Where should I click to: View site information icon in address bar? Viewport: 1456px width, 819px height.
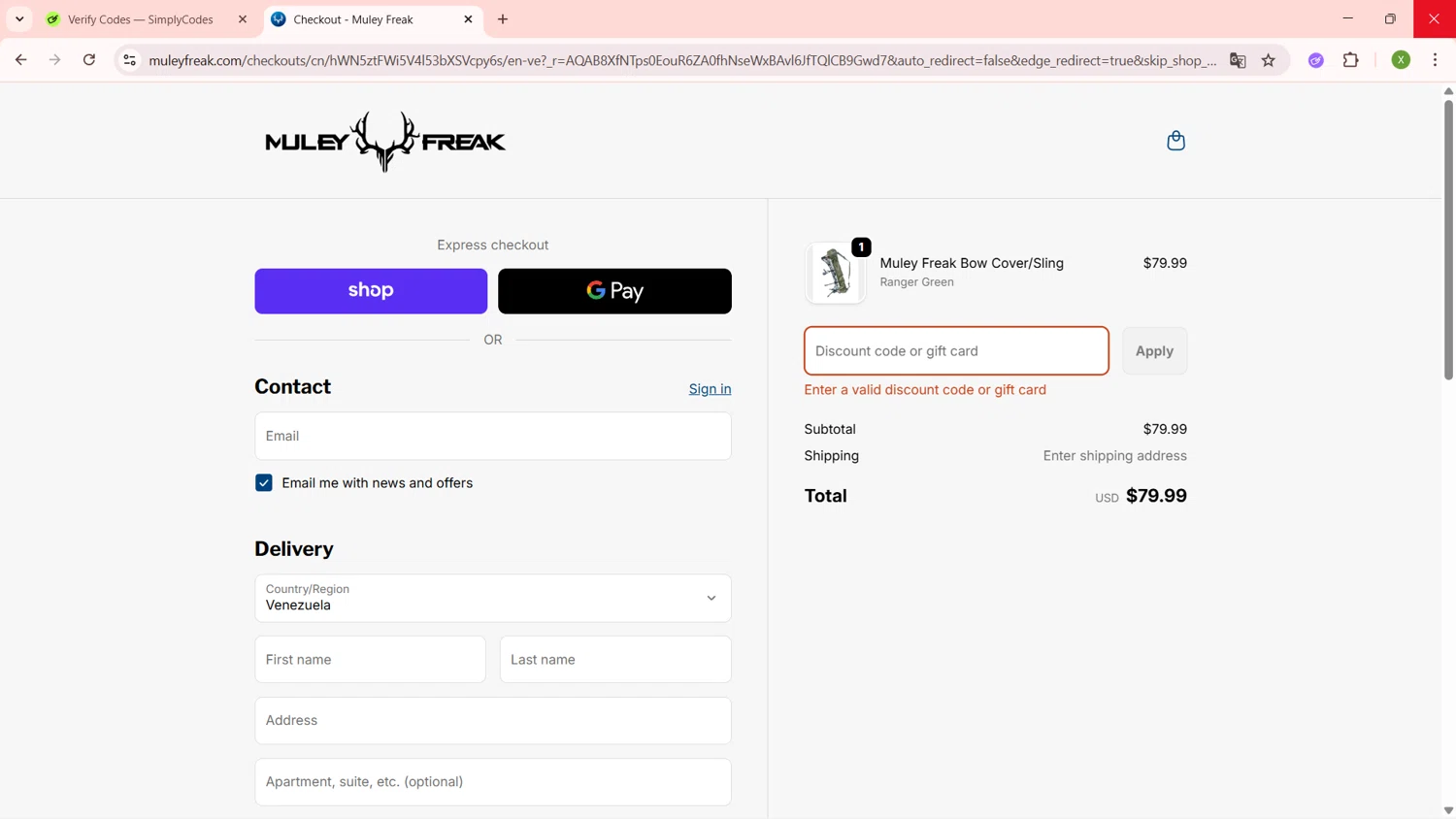(129, 60)
